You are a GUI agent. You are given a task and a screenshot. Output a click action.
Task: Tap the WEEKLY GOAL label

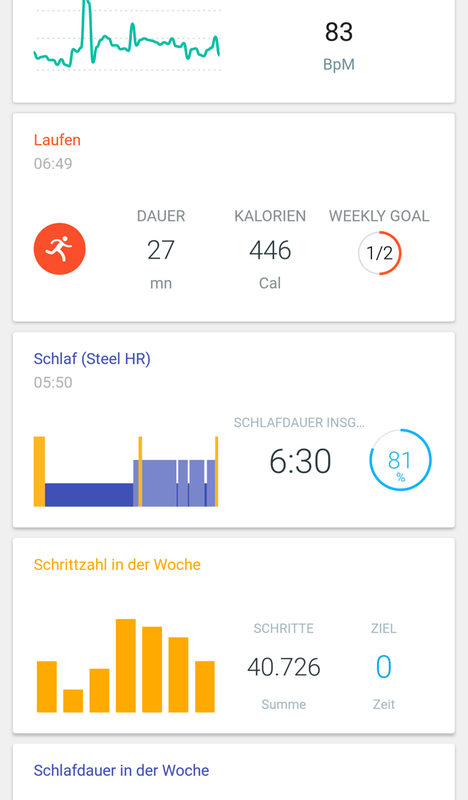click(x=379, y=216)
